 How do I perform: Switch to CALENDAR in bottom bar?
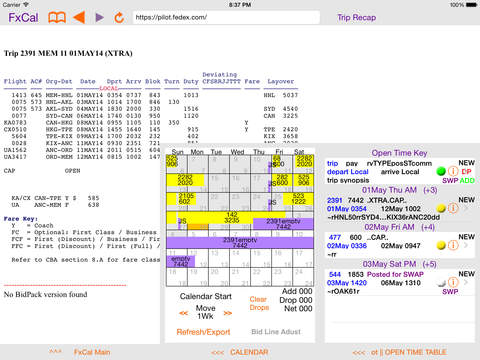pyautogui.click(x=249, y=352)
